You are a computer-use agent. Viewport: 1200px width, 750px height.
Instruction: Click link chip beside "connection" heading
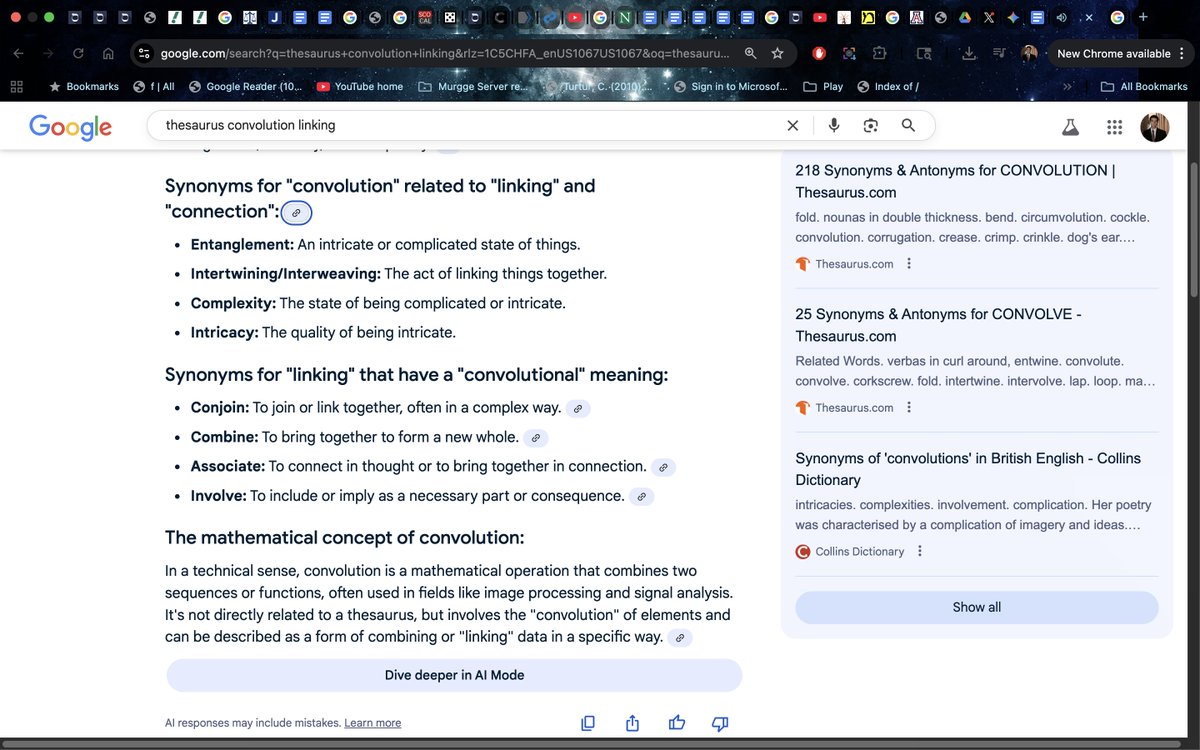coord(297,213)
